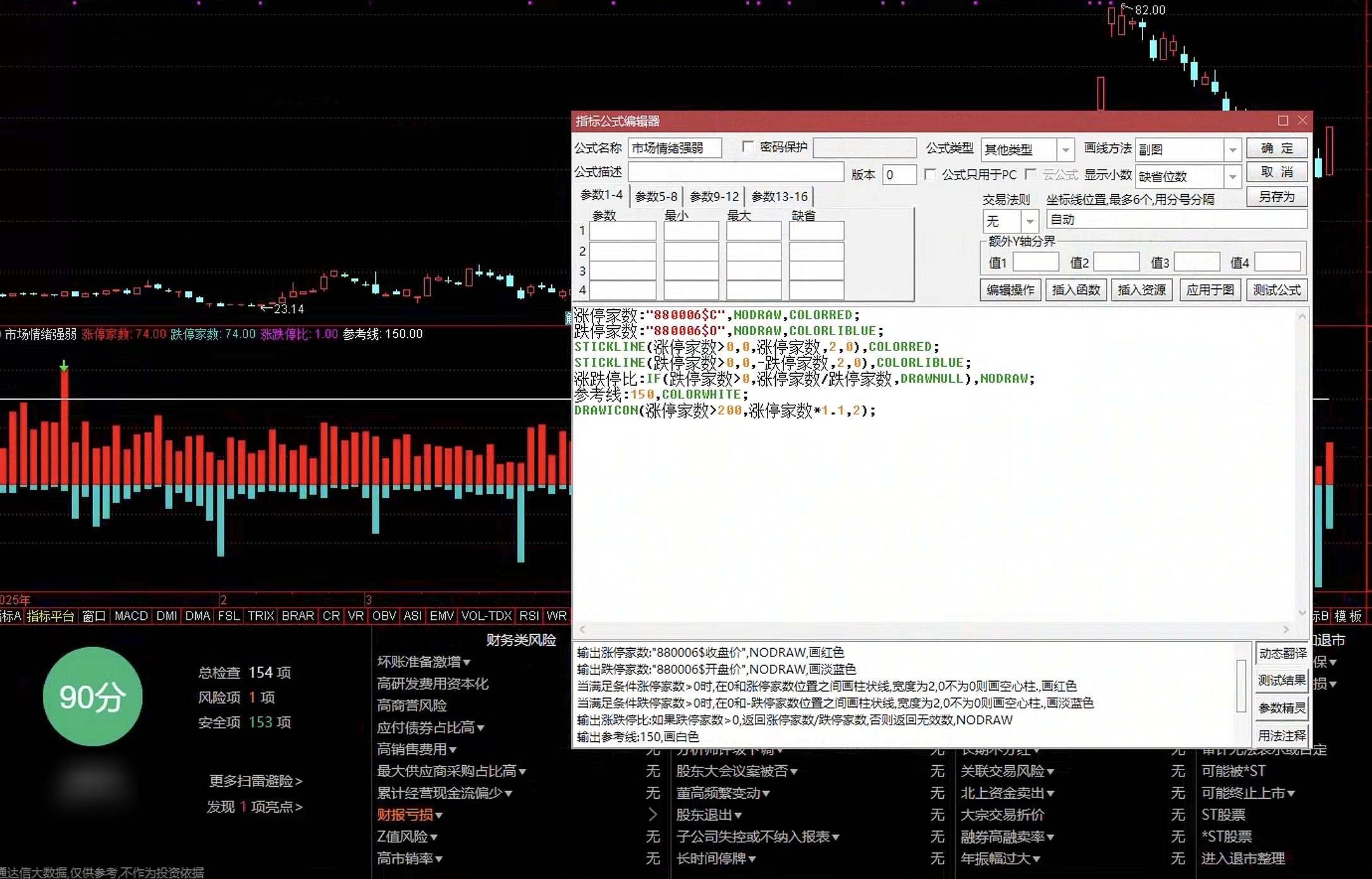Click the green arrow marker above red bar
This screenshot has height=879, width=1372.
click(x=64, y=366)
